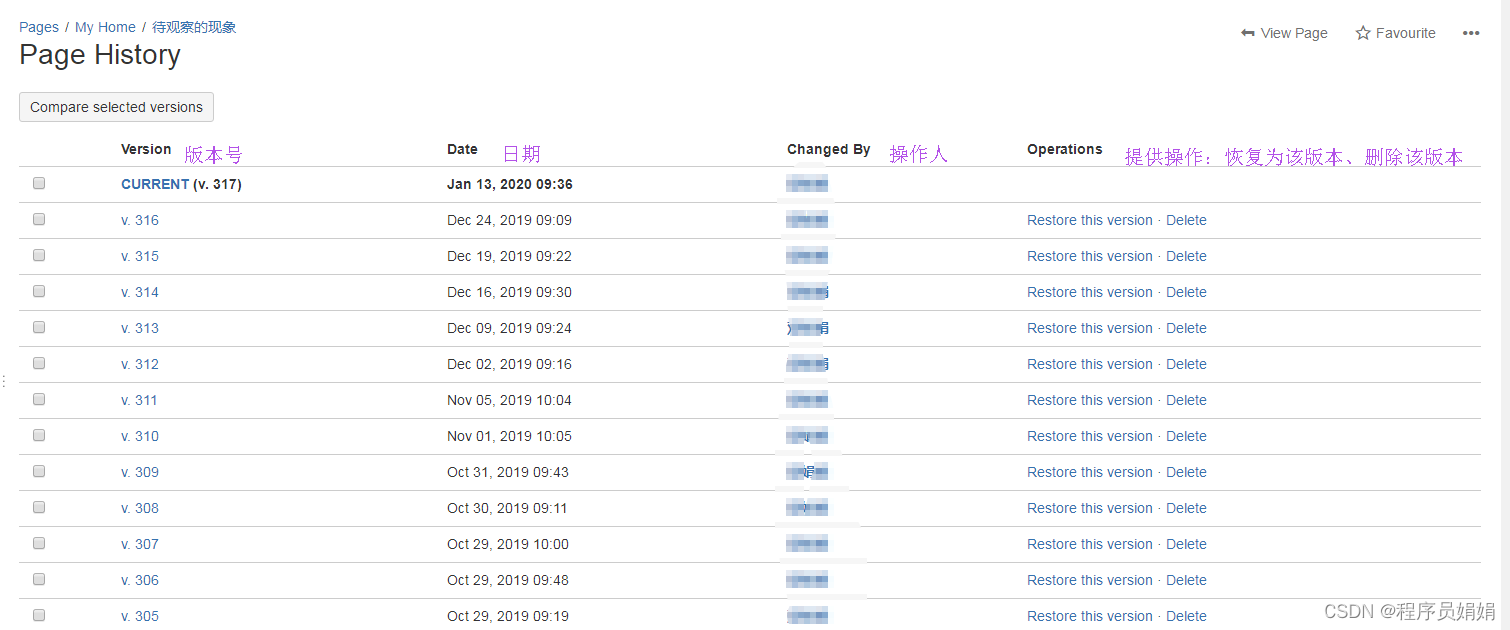Go to Pages in the breadcrumb
The image size is (1510, 630).
[x=39, y=27]
